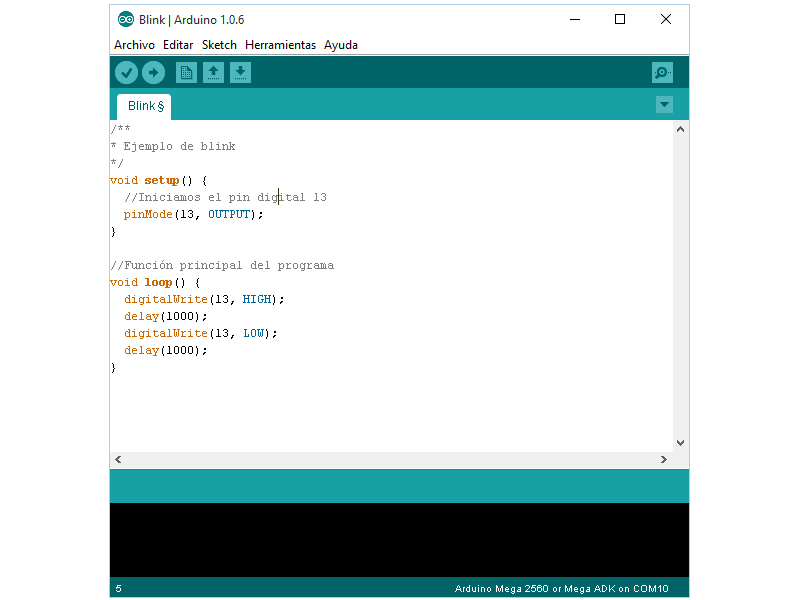Click the last 'delay(1000);' line
800x600 pixels.
[166, 351]
